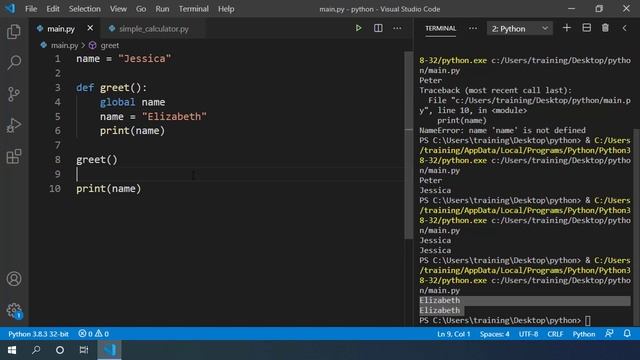Kill terminal with the trash icon
This screenshot has width=640, height=360.
(605, 28)
